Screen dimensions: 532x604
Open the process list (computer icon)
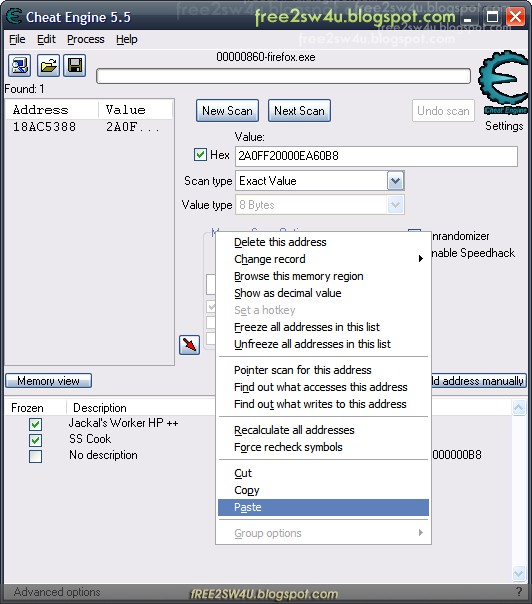click(x=19, y=65)
